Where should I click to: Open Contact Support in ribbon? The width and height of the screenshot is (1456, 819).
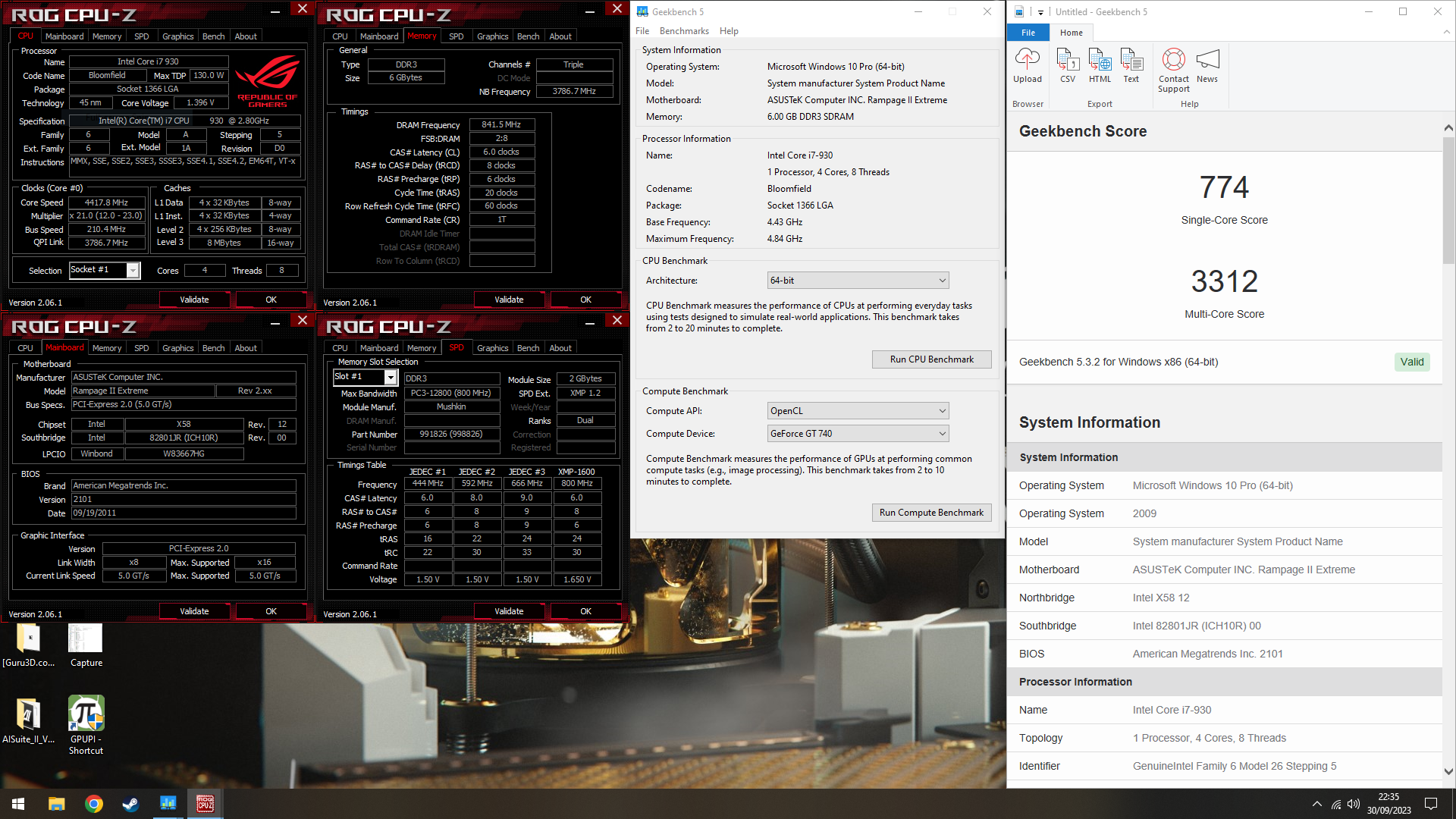coord(1174,70)
